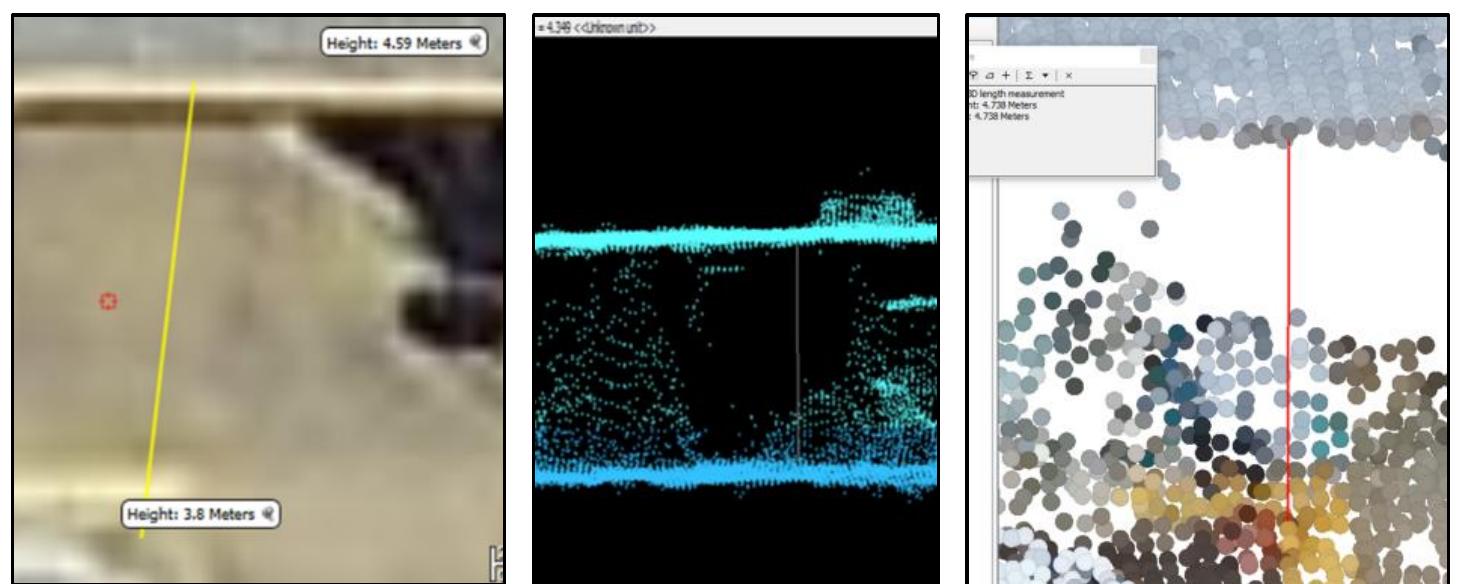The height and width of the screenshot is (584, 1470).
Task: Click the red vertical measurement line in point cloud
Action: (1288, 330)
